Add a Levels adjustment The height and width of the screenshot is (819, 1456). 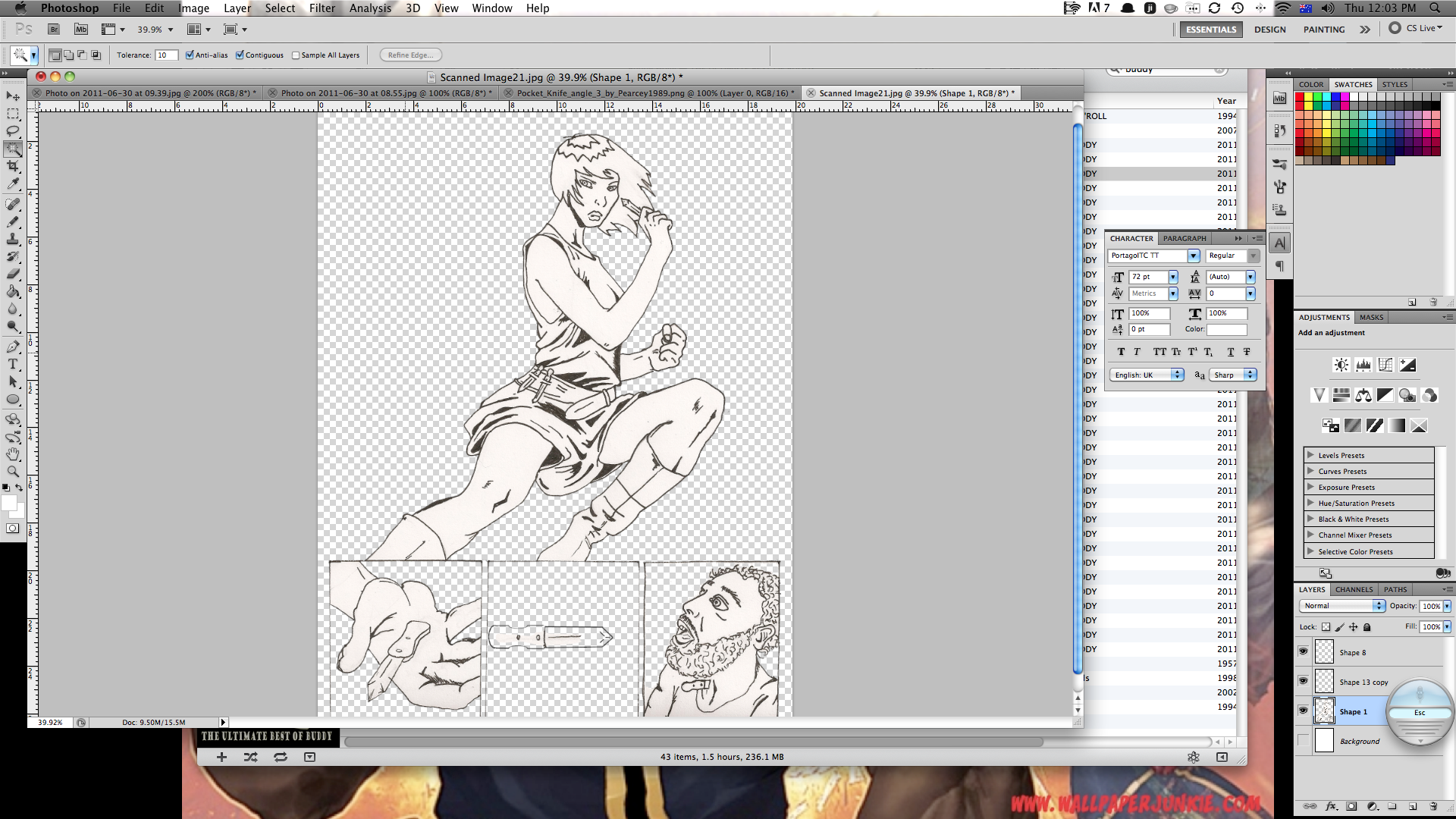pyautogui.click(x=1363, y=365)
